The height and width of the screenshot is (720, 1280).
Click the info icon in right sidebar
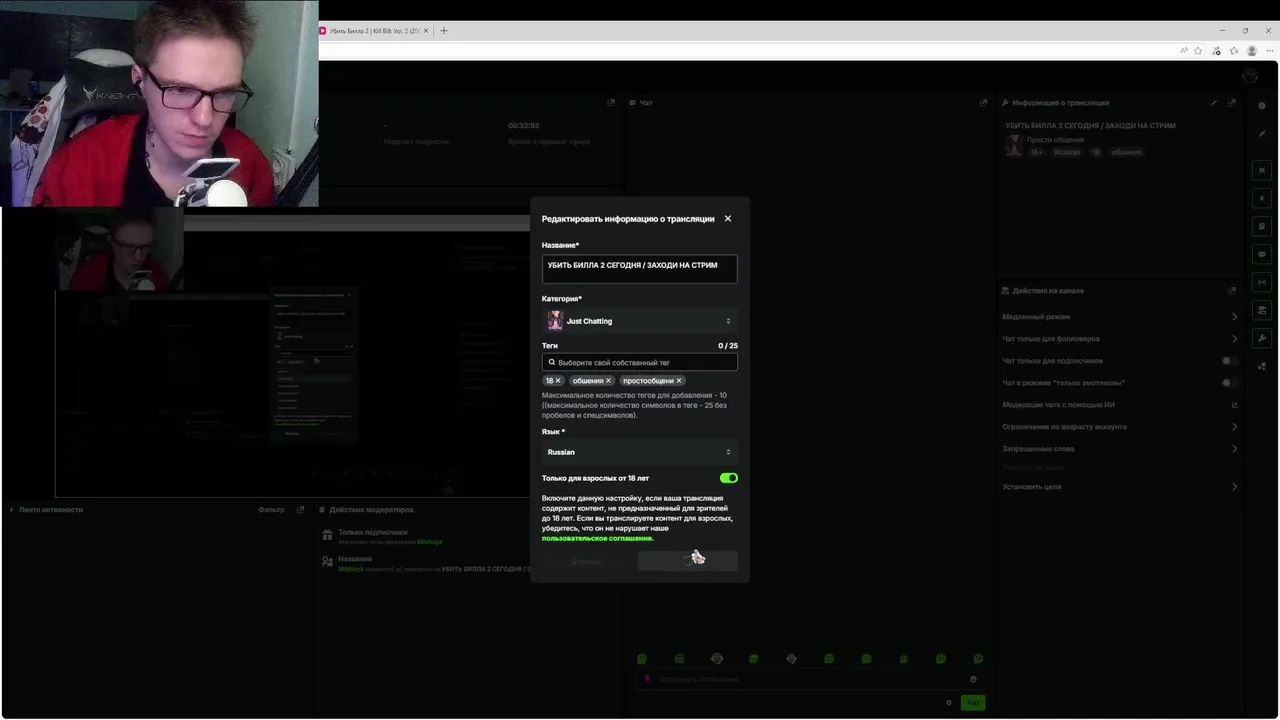pyautogui.click(x=1262, y=105)
